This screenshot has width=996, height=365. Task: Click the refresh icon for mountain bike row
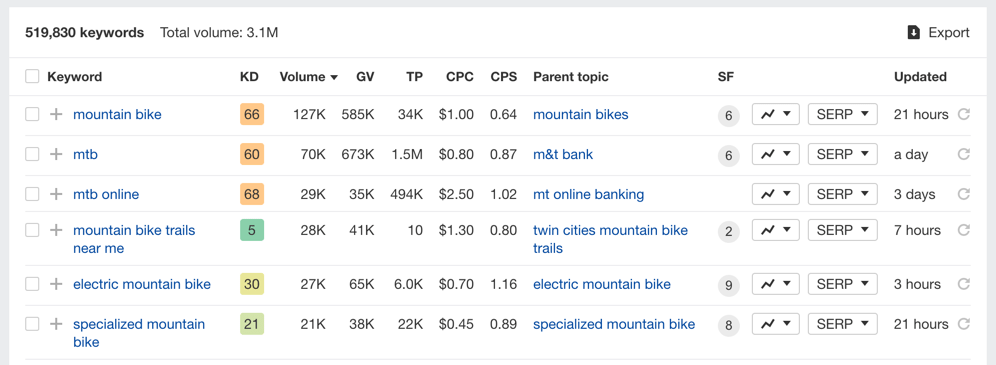click(x=964, y=114)
